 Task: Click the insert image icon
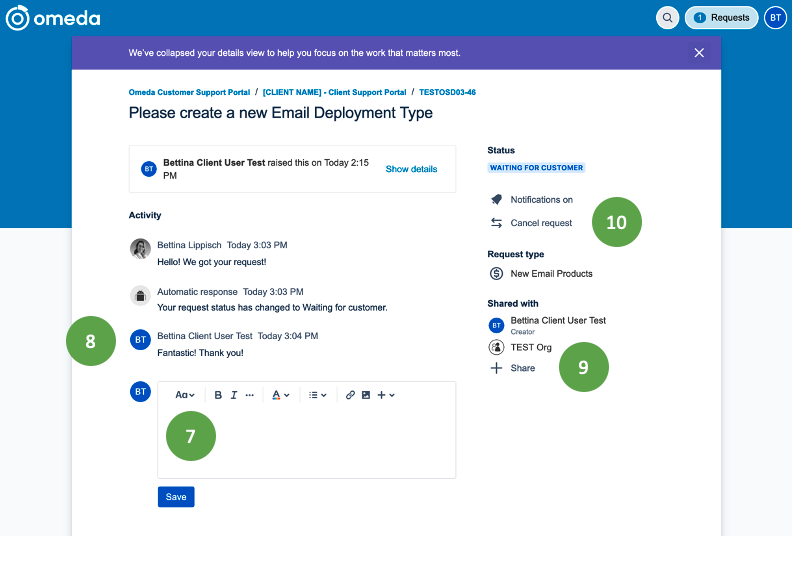pyautogui.click(x=366, y=395)
